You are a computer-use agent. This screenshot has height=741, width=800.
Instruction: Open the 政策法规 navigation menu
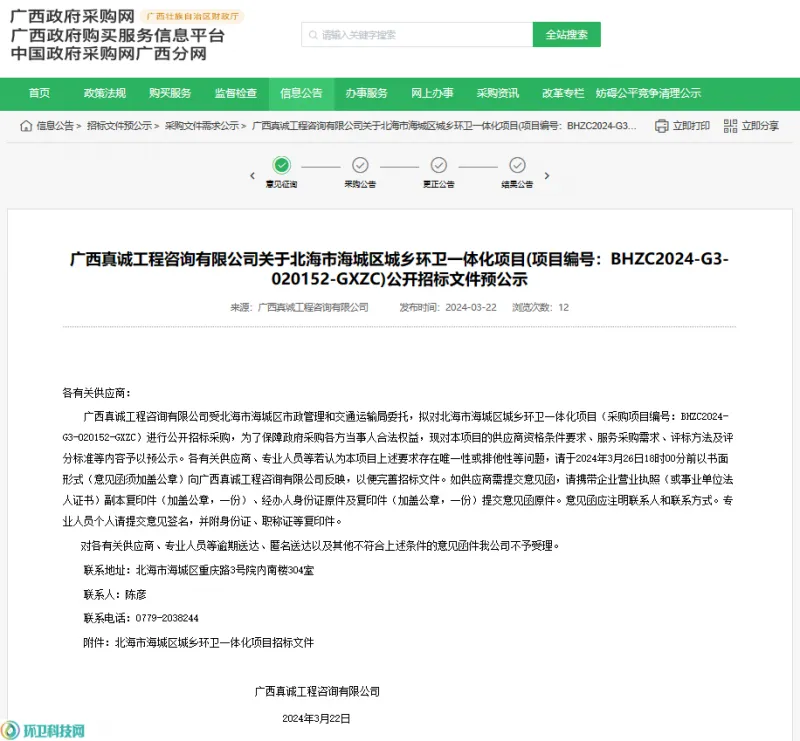coord(105,93)
